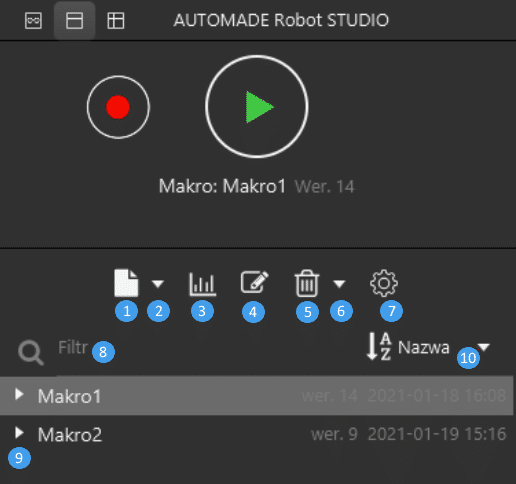The height and width of the screenshot is (484, 516).
Task: Switch to the grid table layout icon
Action: [x=116, y=21]
